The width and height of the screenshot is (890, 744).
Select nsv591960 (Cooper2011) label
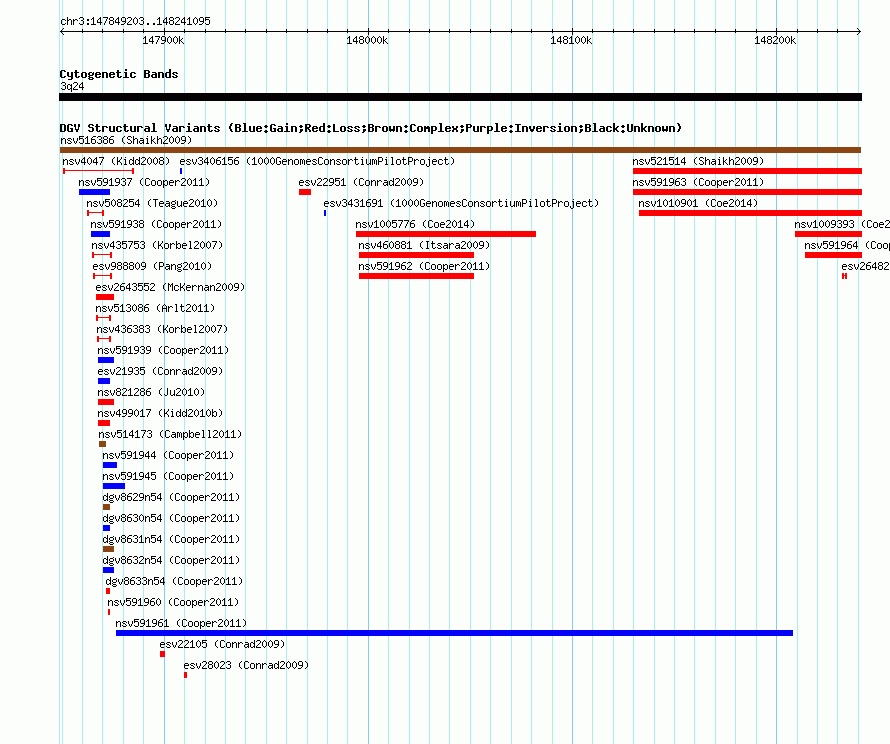pyautogui.click(x=173, y=602)
